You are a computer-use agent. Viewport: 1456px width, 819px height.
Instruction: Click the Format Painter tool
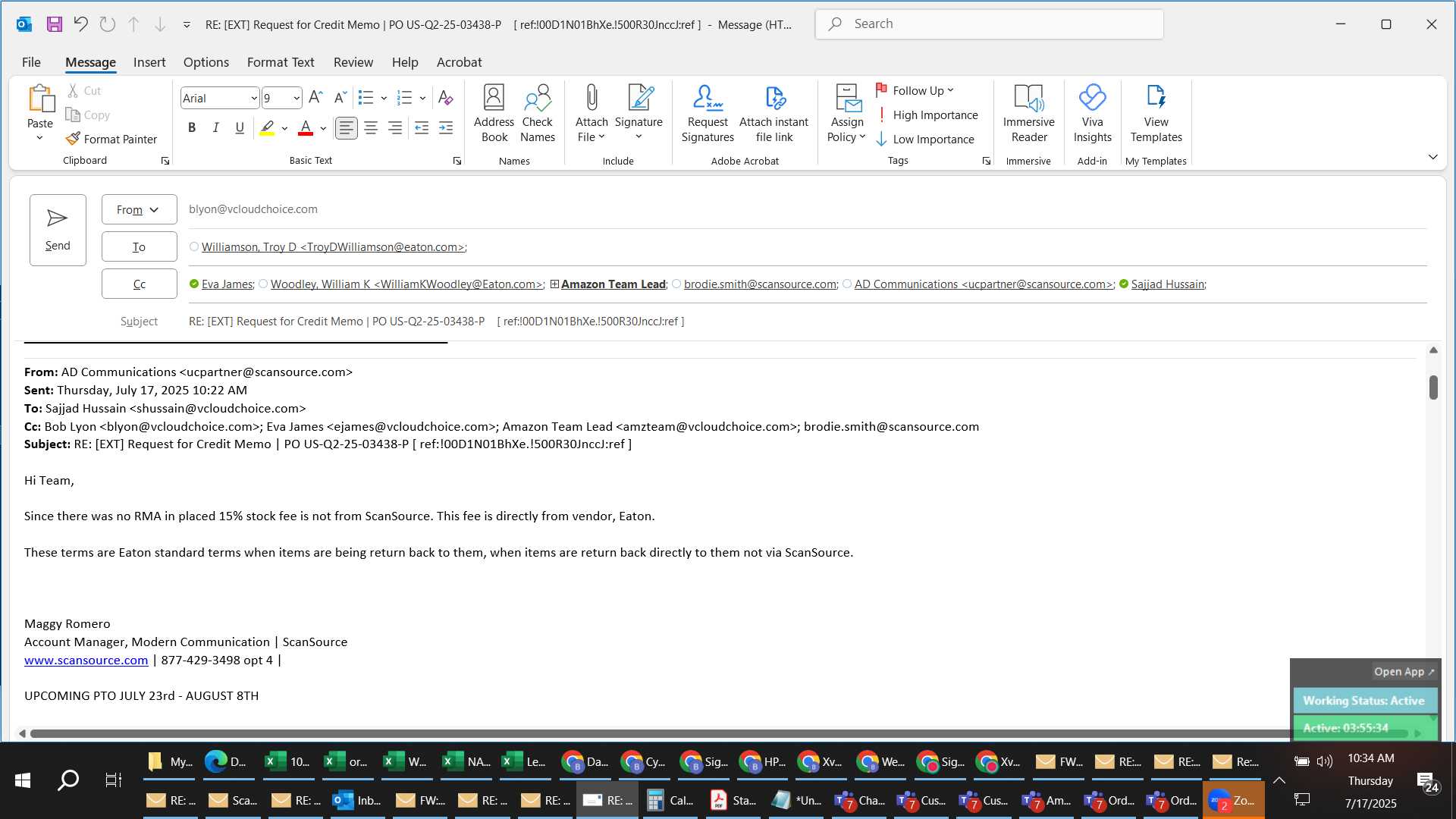[111, 139]
